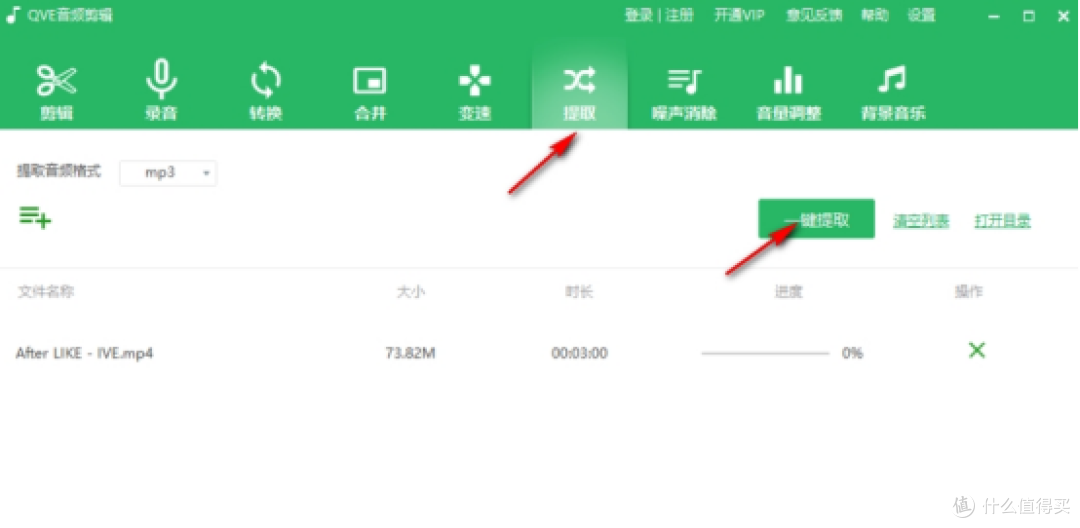Click the 00:03:00 duration value
Screen dimensions: 1080x528
[579, 353]
